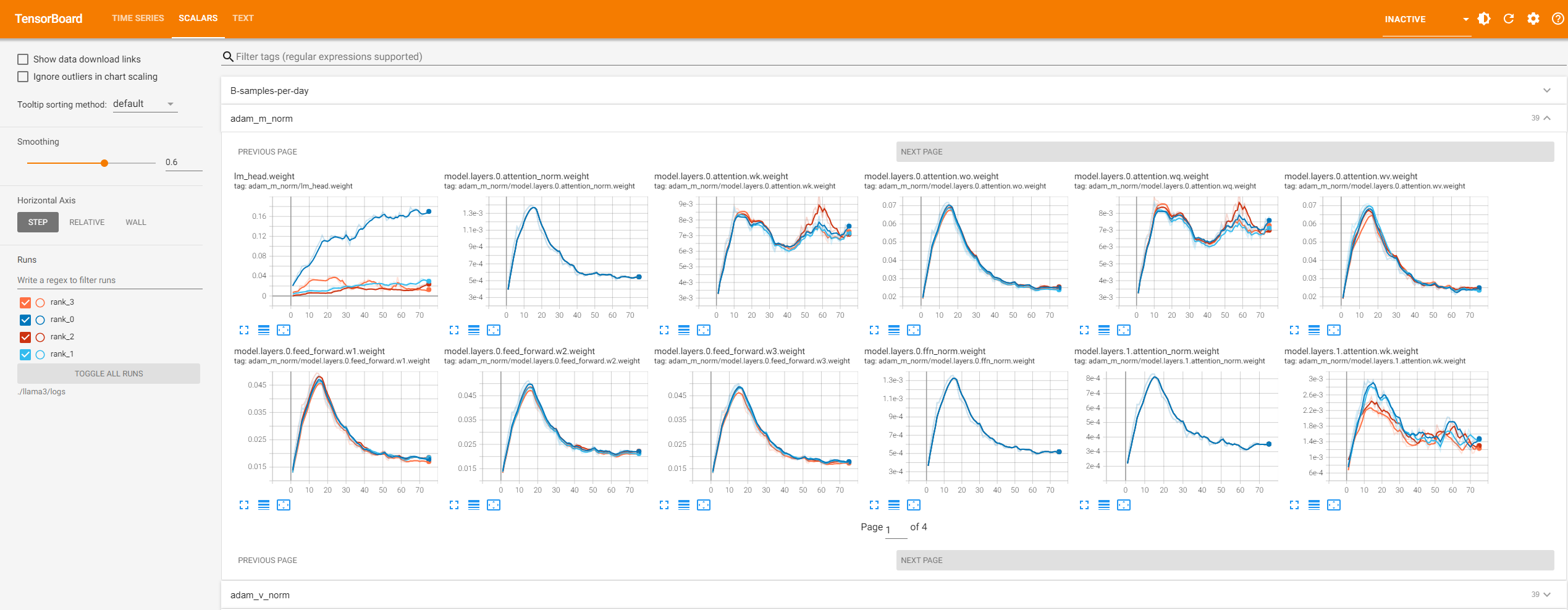Viewport: 1568px width, 610px height.
Task: Check Ignore outliers in chart scaling
Action: pos(23,77)
